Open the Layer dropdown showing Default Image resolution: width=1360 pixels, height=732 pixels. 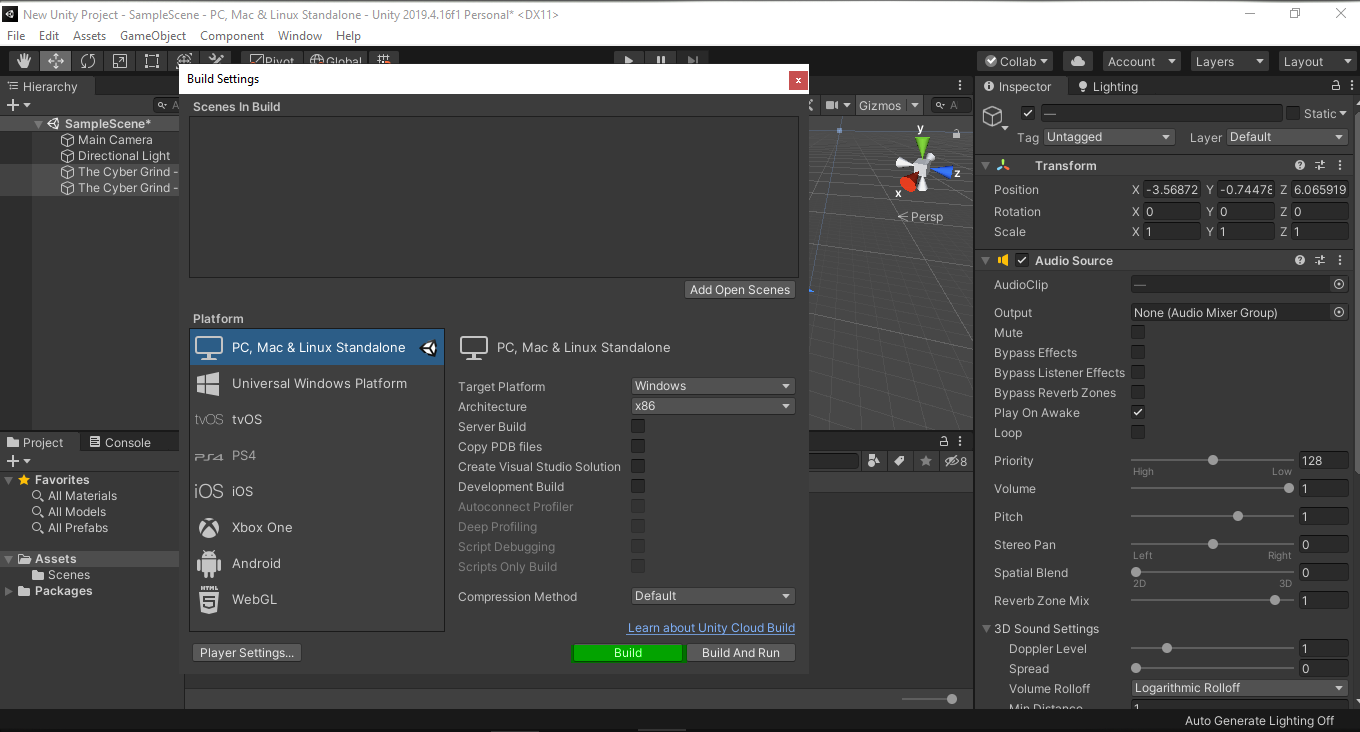click(1287, 137)
